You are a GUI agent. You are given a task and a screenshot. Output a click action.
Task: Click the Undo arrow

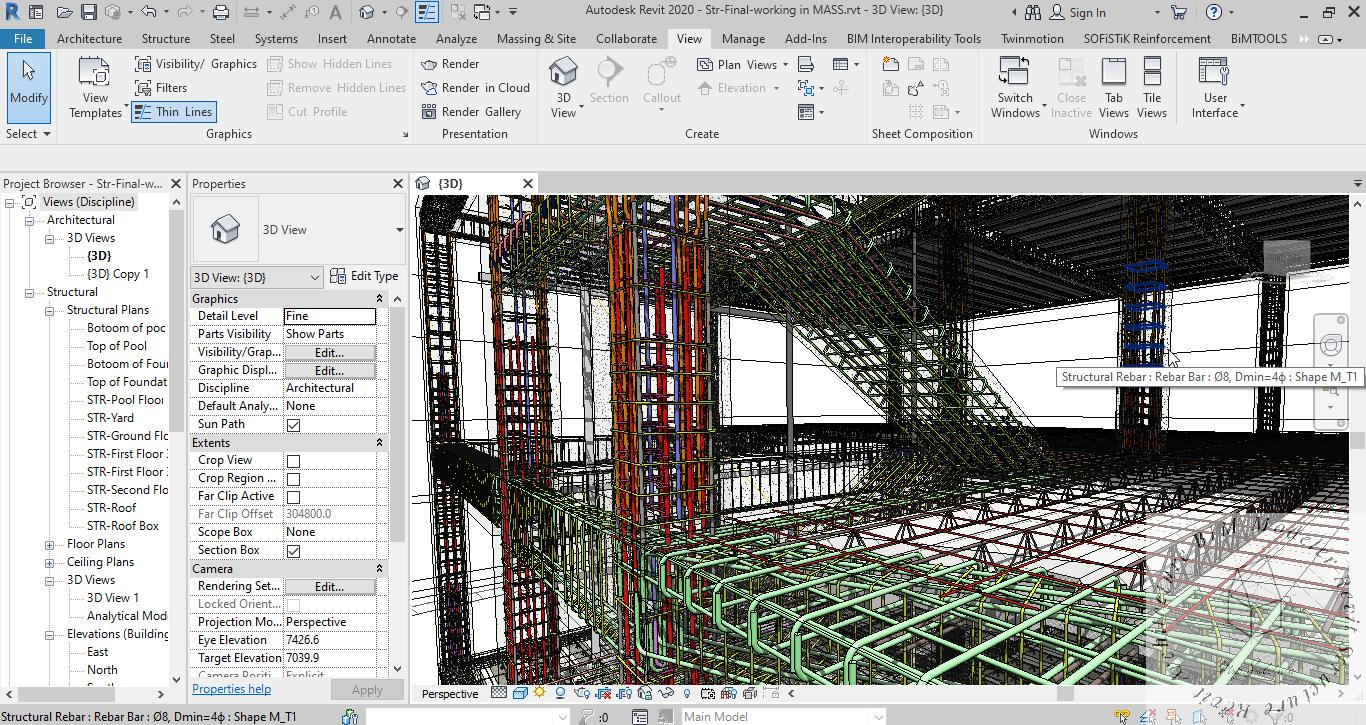148,12
